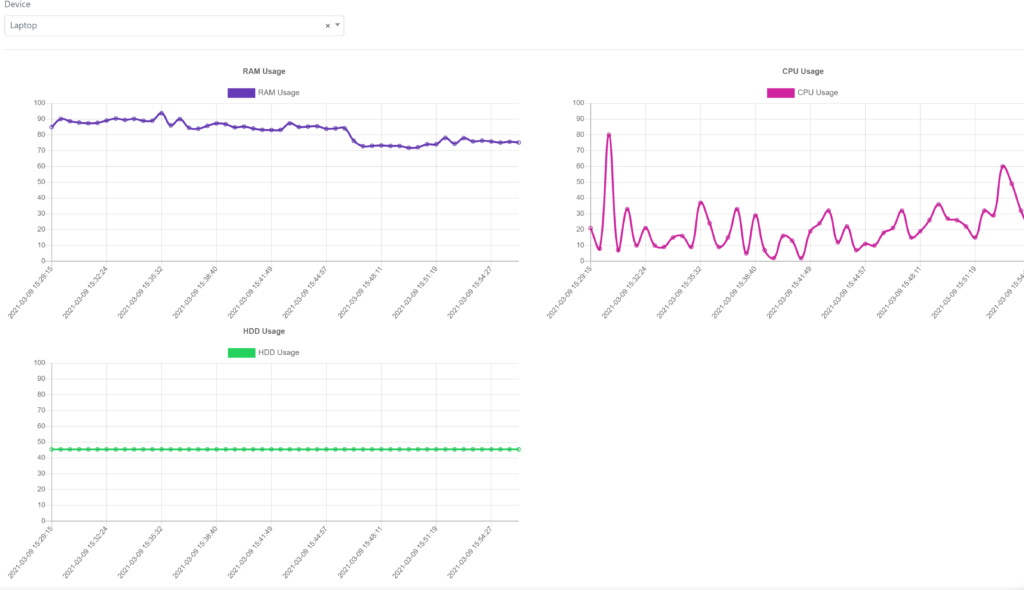This screenshot has width=1024, height=590.
Task: Click the first RAM data point at 85
Action: [52, 127]
